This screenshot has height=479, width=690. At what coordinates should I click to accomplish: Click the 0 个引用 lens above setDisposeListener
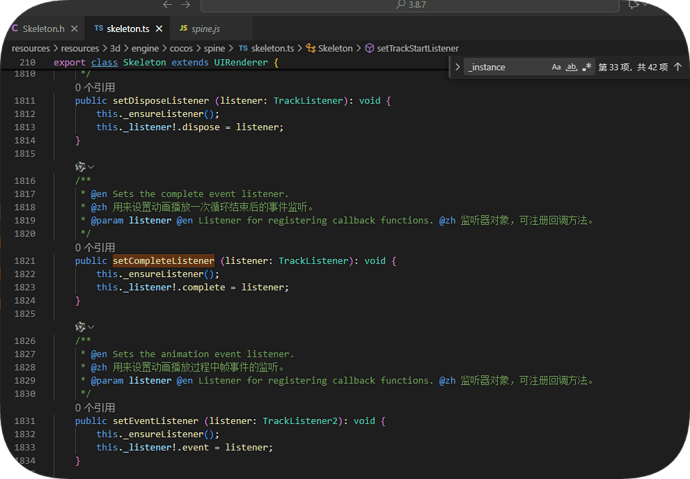(x=95, y=87)
